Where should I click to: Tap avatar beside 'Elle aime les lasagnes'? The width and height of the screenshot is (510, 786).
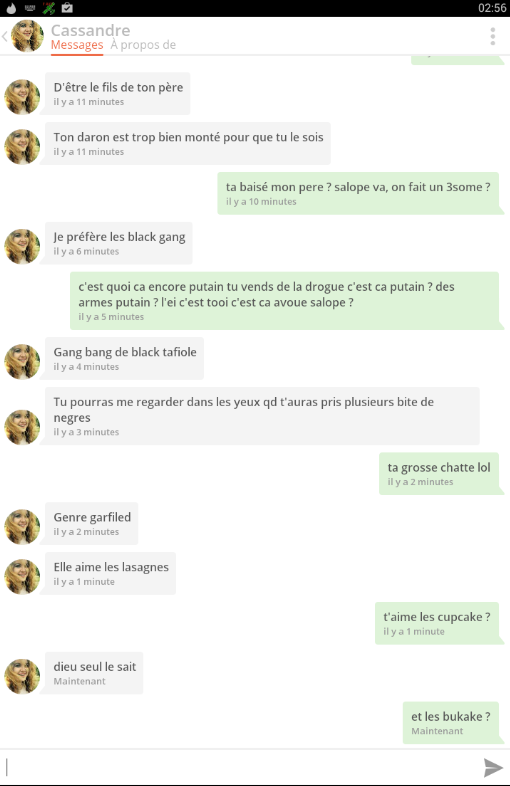coord(22,576)
